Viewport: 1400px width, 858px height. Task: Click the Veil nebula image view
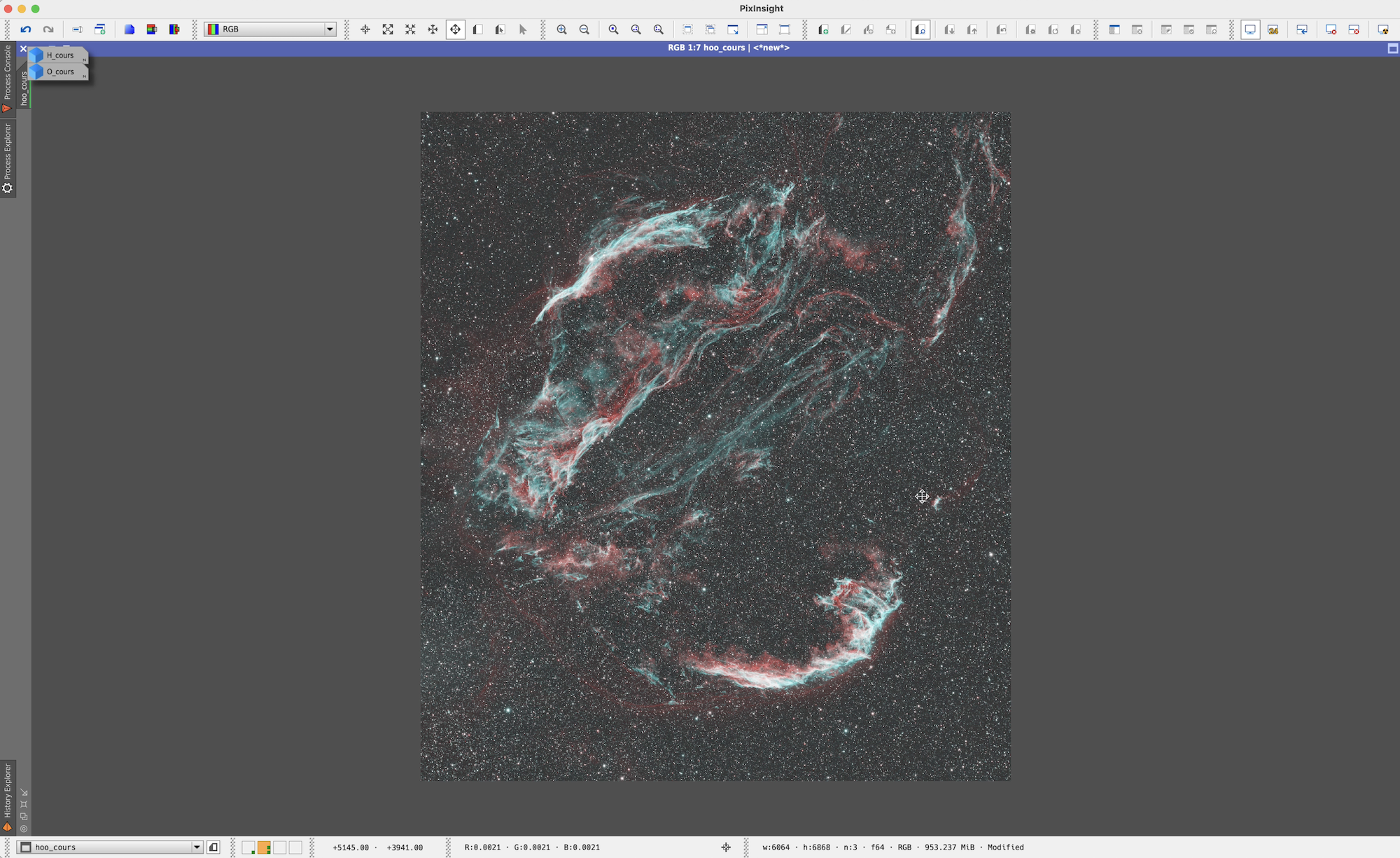coord(715,445)
